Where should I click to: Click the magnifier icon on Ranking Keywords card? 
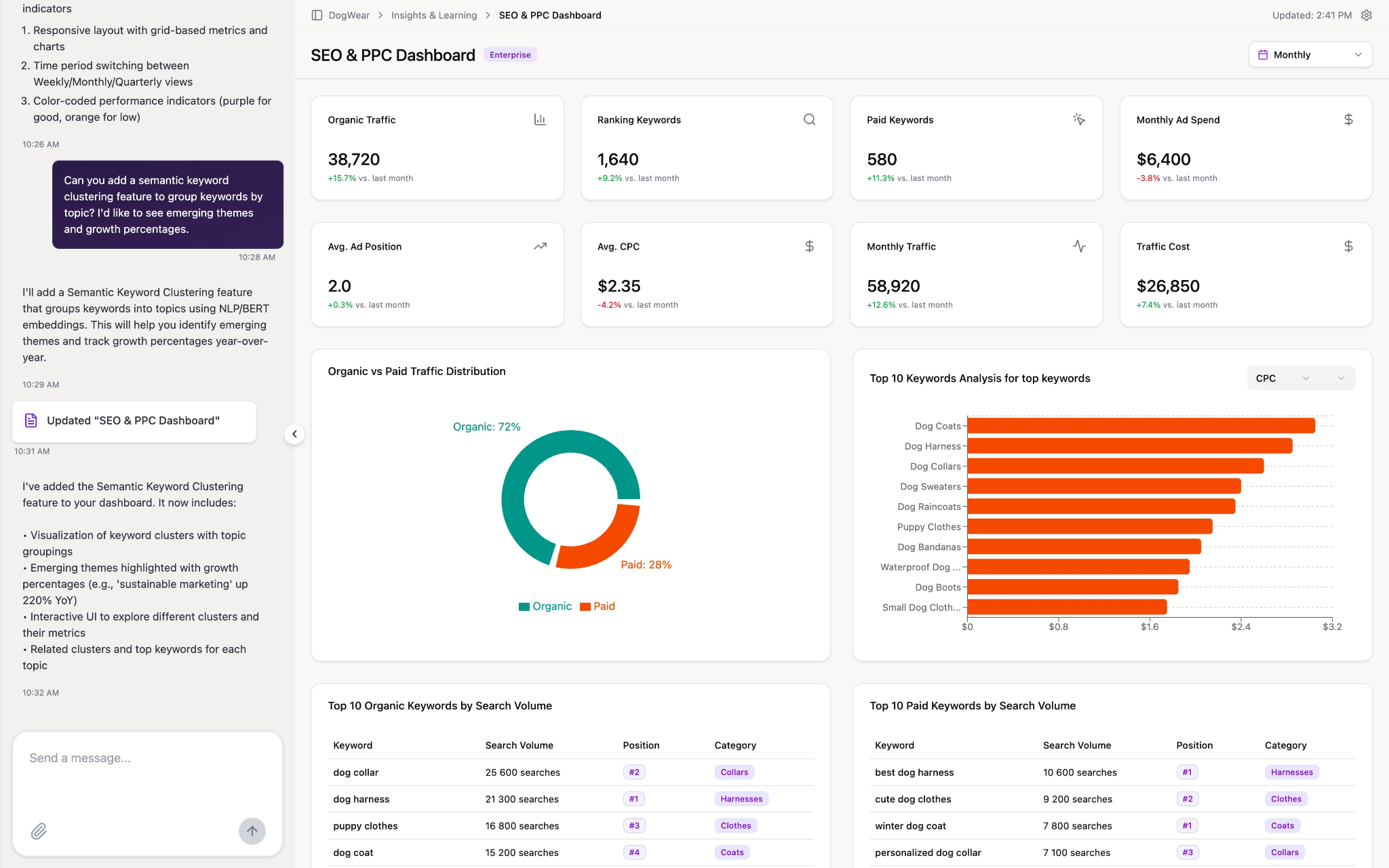coord(808,119)
